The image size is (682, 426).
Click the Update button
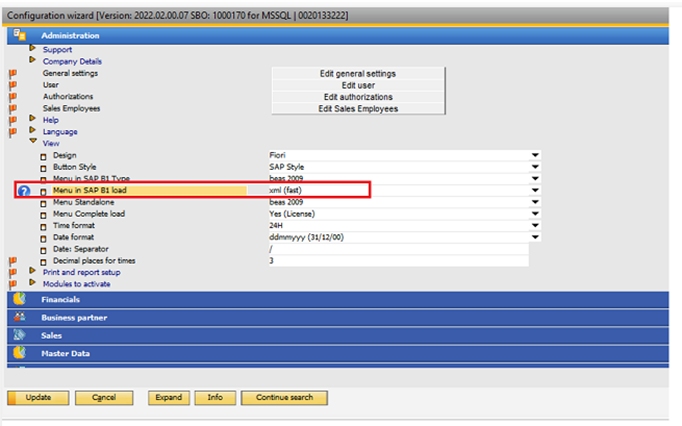coord(38,398)
